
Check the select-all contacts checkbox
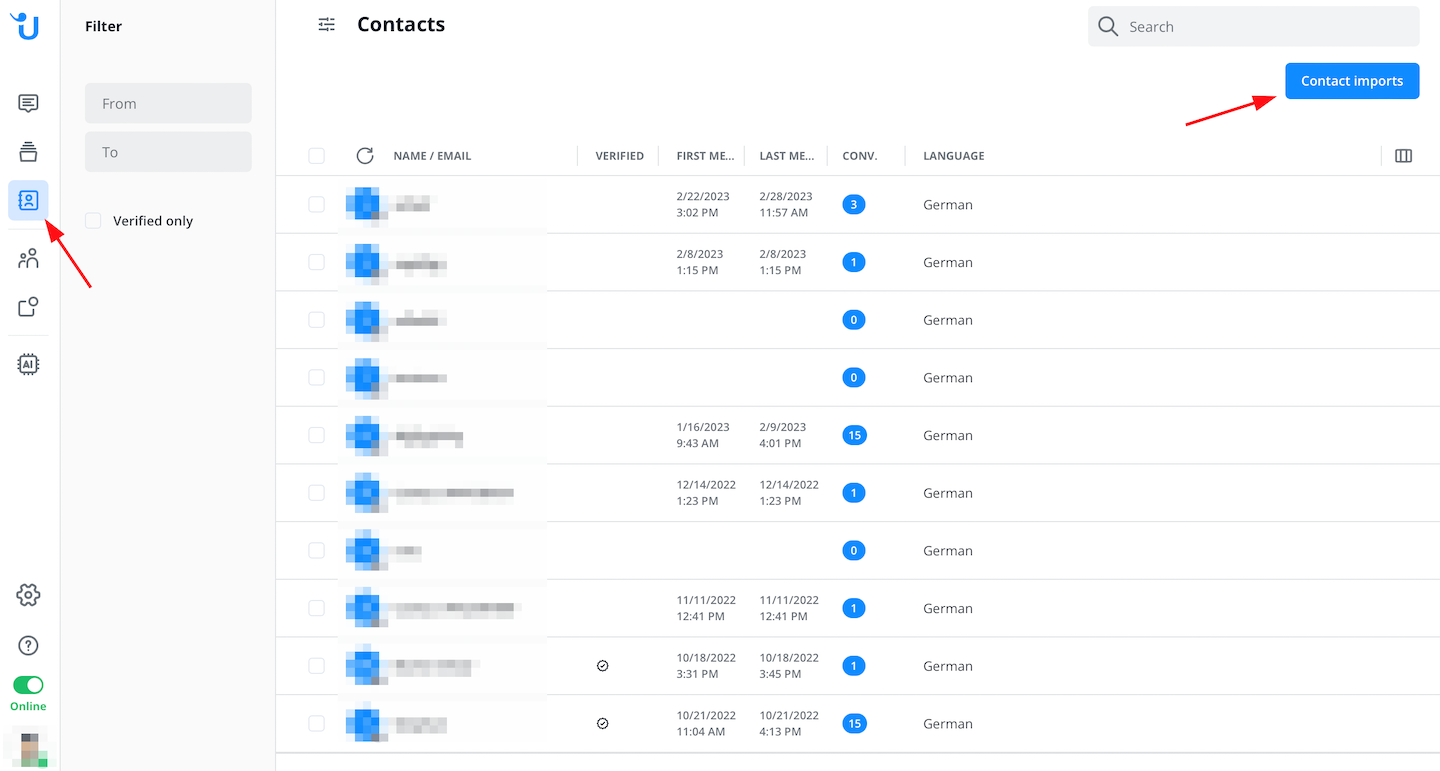[x=317, y=156]
